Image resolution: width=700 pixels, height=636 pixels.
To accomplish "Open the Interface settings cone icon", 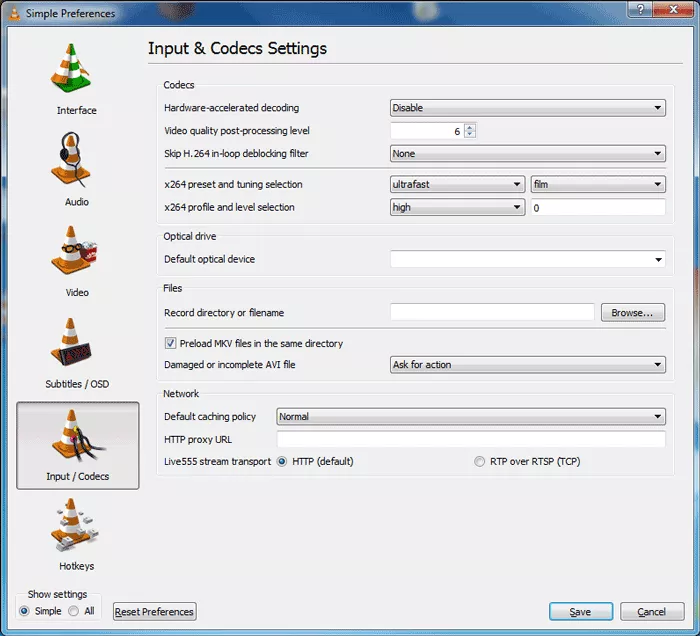I will coord(71,68).
